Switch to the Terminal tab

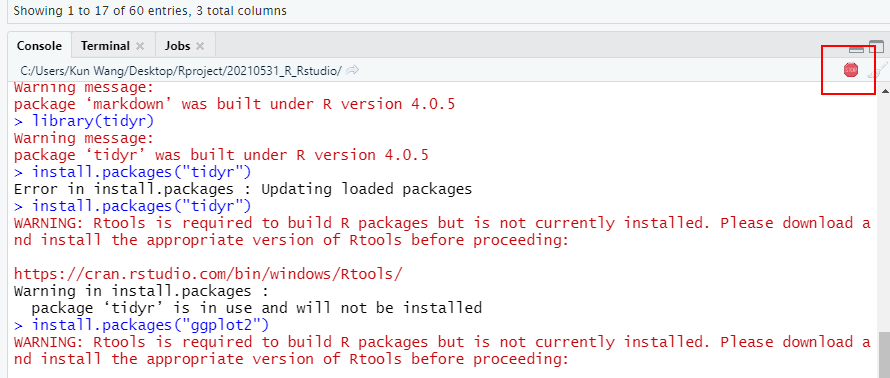point(106,46)
